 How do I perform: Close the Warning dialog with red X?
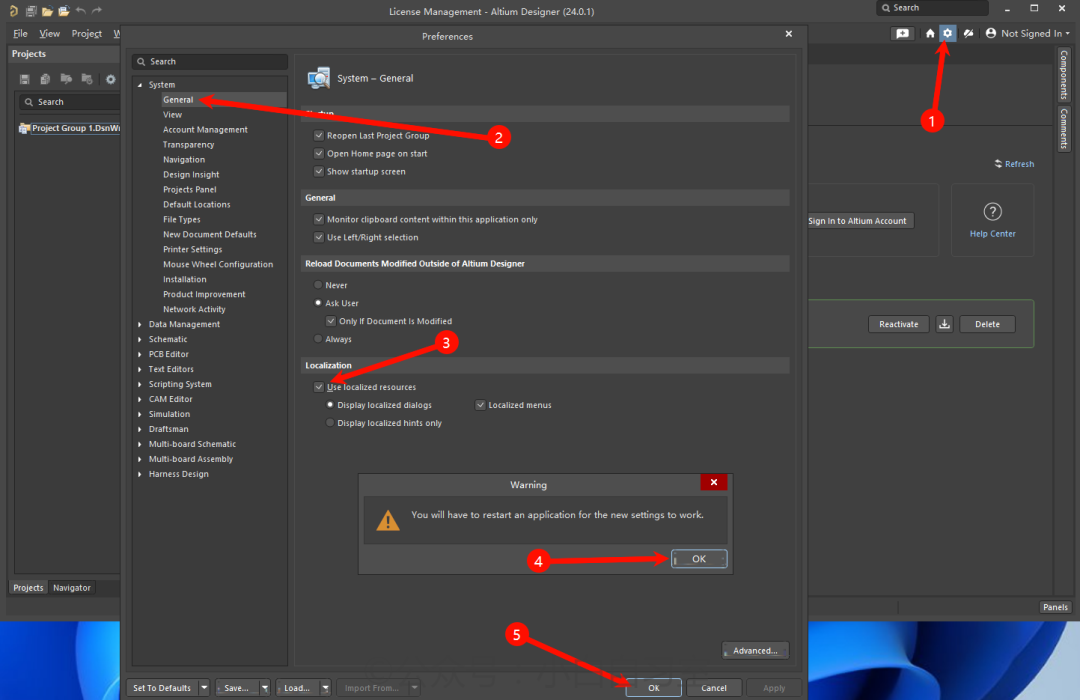(714, 482)
